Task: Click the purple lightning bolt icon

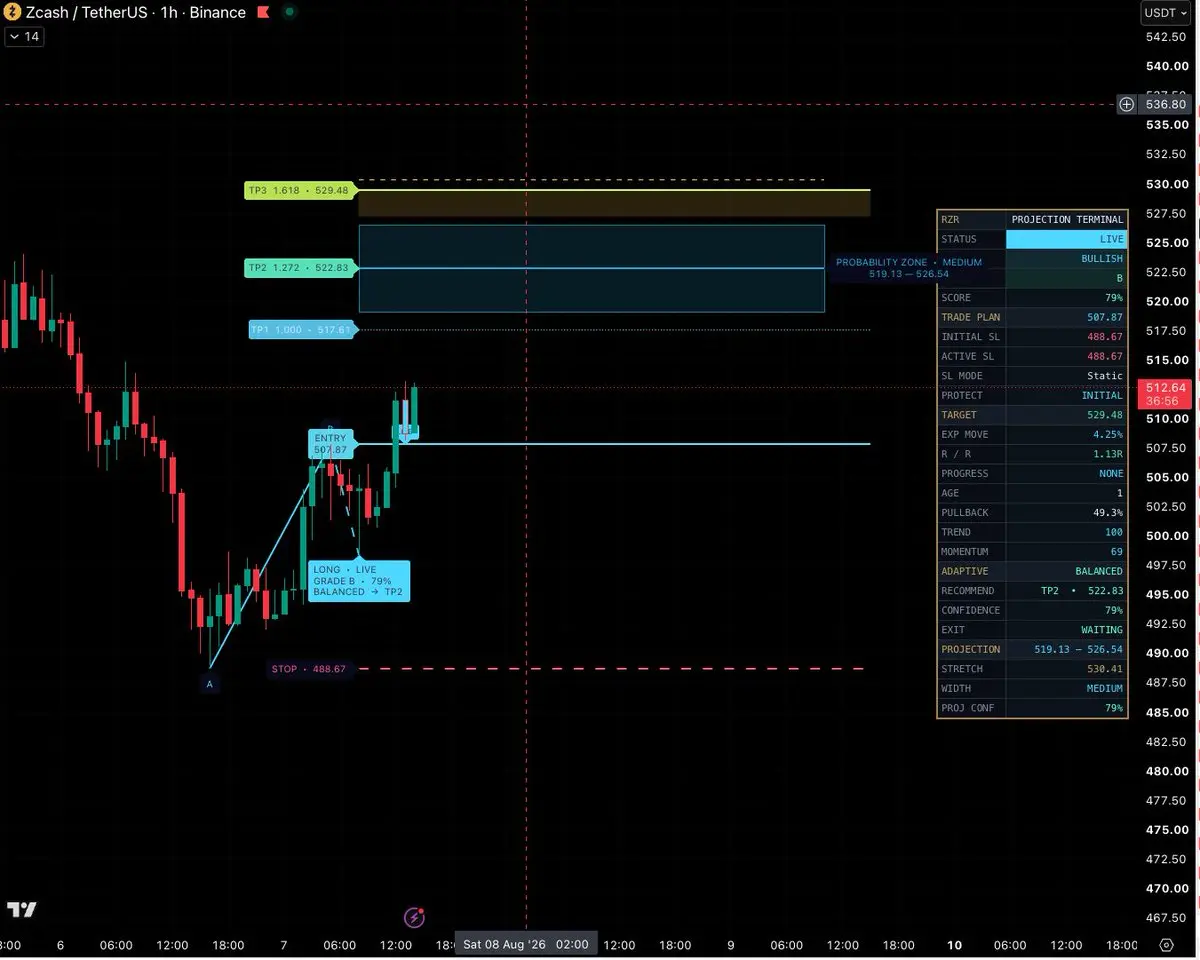Action: (x=414, y=917)
